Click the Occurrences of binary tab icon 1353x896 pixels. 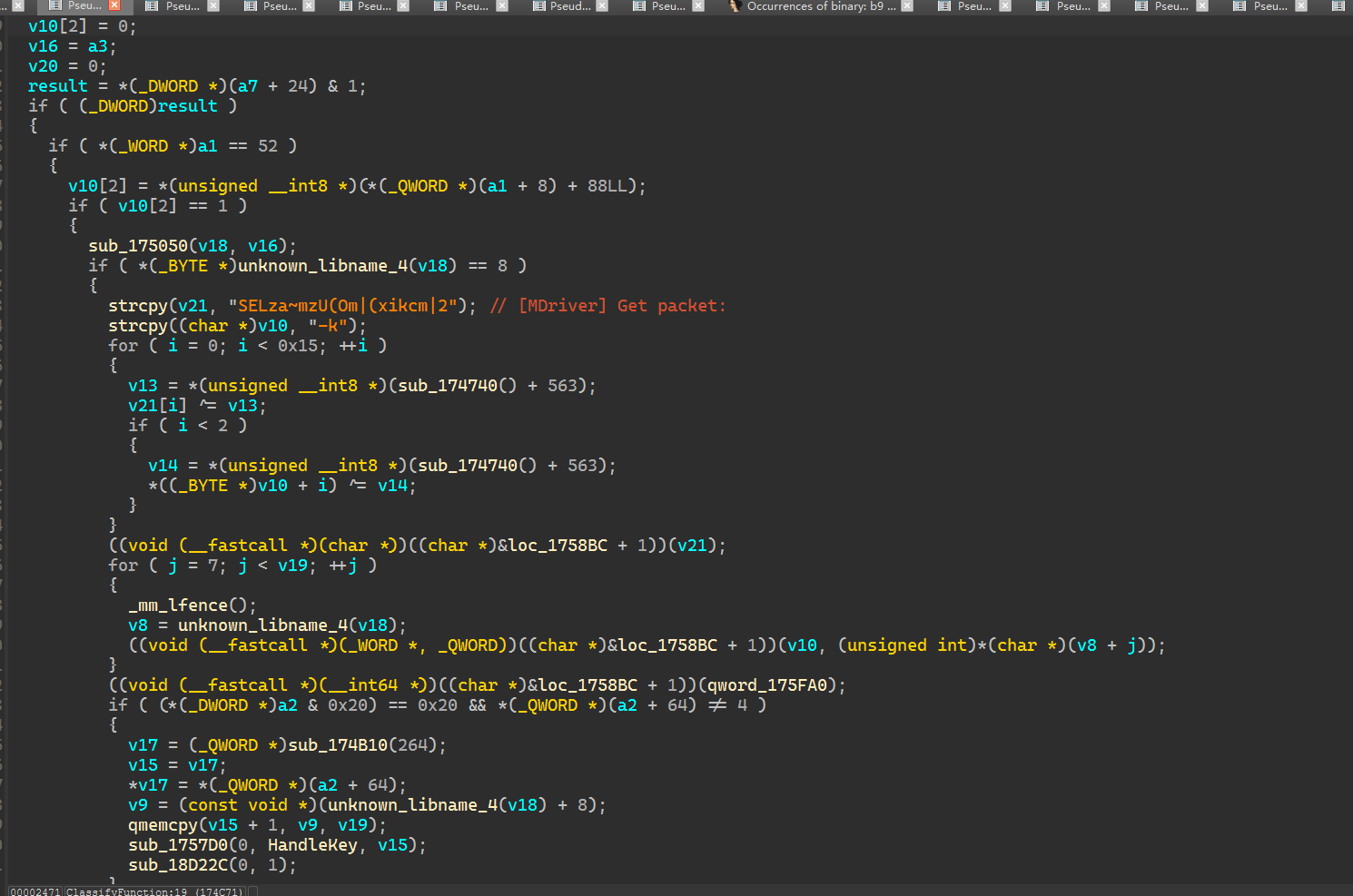(736, 5)
